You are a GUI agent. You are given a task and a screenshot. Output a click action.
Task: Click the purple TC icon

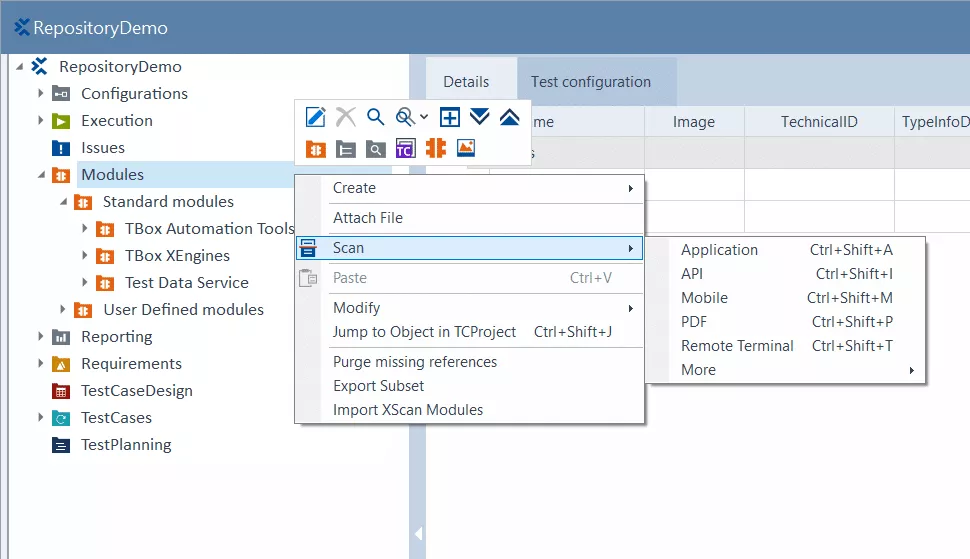coord(405,149)
